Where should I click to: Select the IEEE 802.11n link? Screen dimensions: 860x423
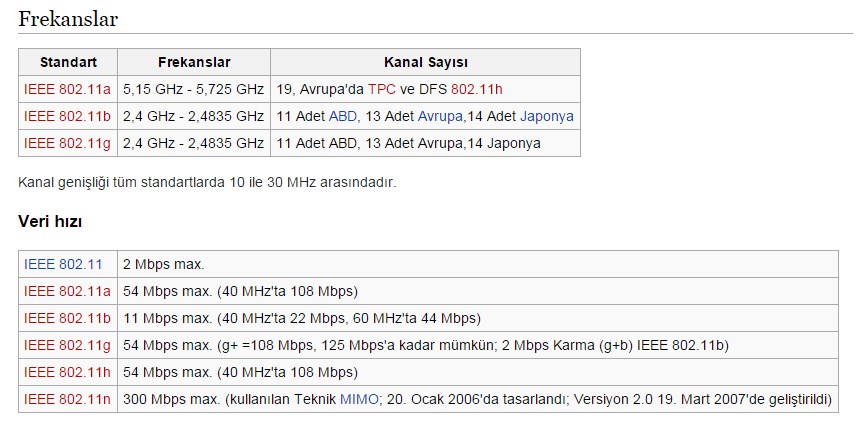(x=67, y=399)
